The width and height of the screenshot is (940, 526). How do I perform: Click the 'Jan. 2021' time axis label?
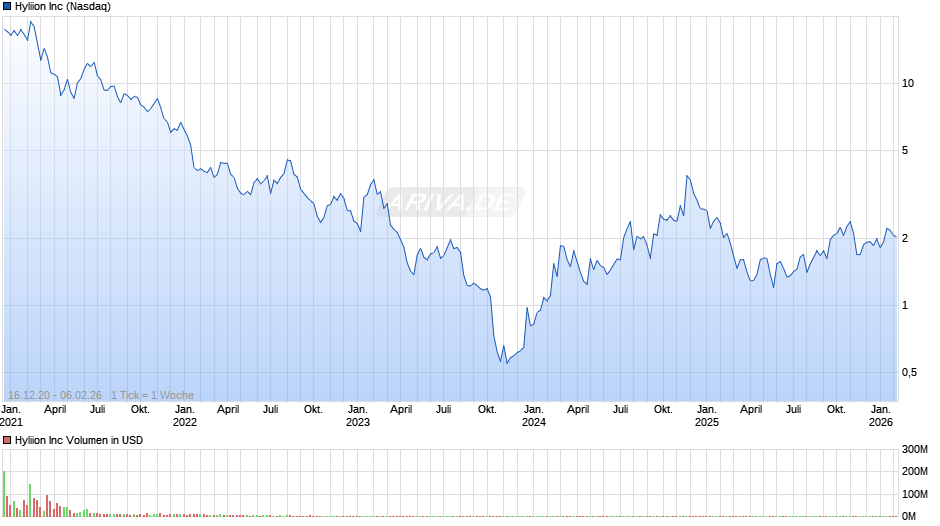click(x=11, y=416)
